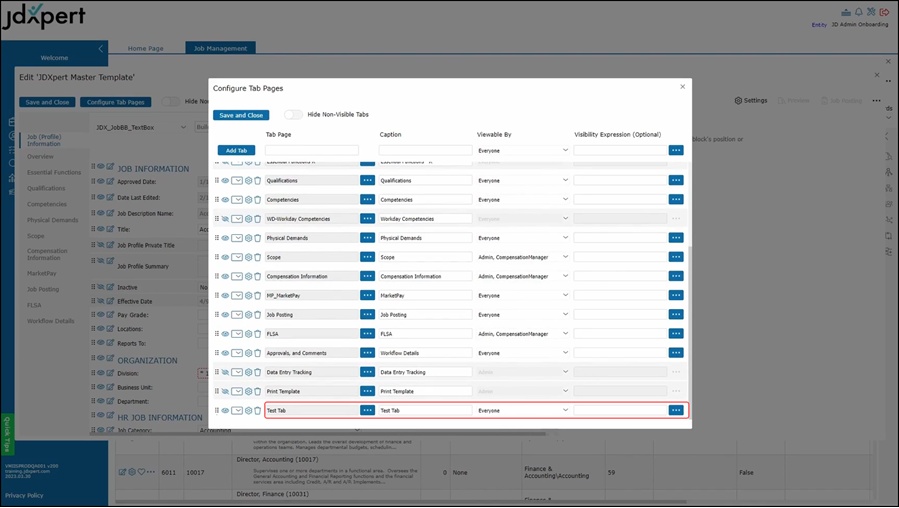Click the notification bell icon in header
The image size is (899, 508).
(858, 12)
